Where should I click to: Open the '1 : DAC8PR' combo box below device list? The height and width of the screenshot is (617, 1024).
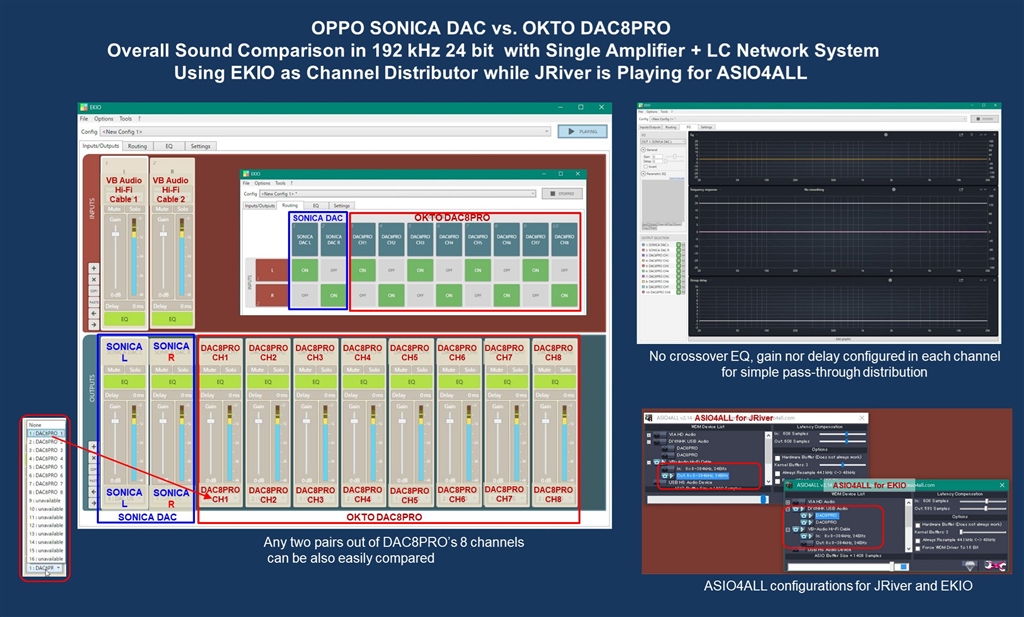tap(46, 568)
